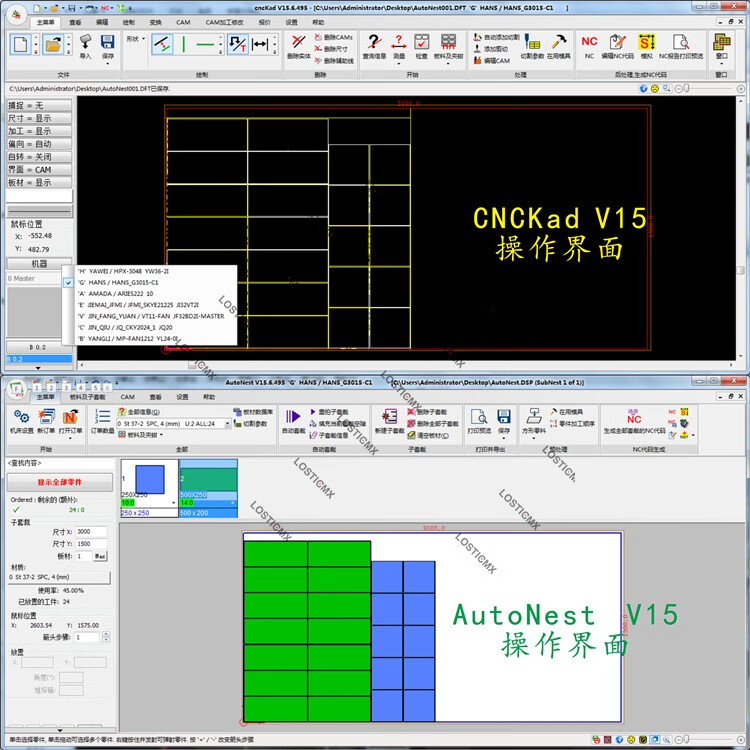Click the 尺寸 X input field showing 3000
Image resolution: width=750 pixels, height=750 pixels.
pos(91,531)
